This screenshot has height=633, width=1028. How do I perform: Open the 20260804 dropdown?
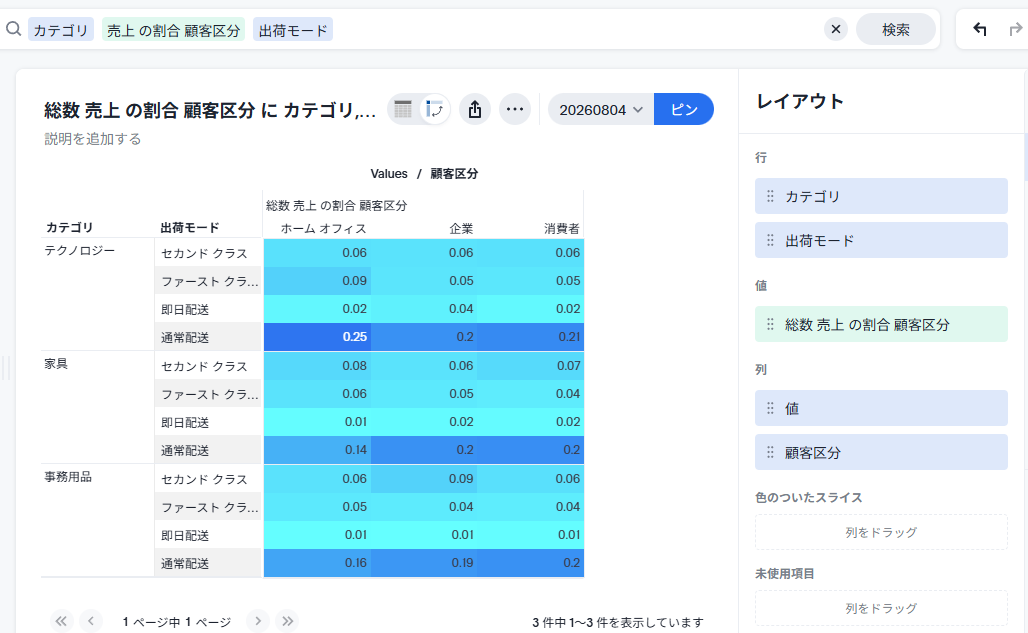(601, 109)
